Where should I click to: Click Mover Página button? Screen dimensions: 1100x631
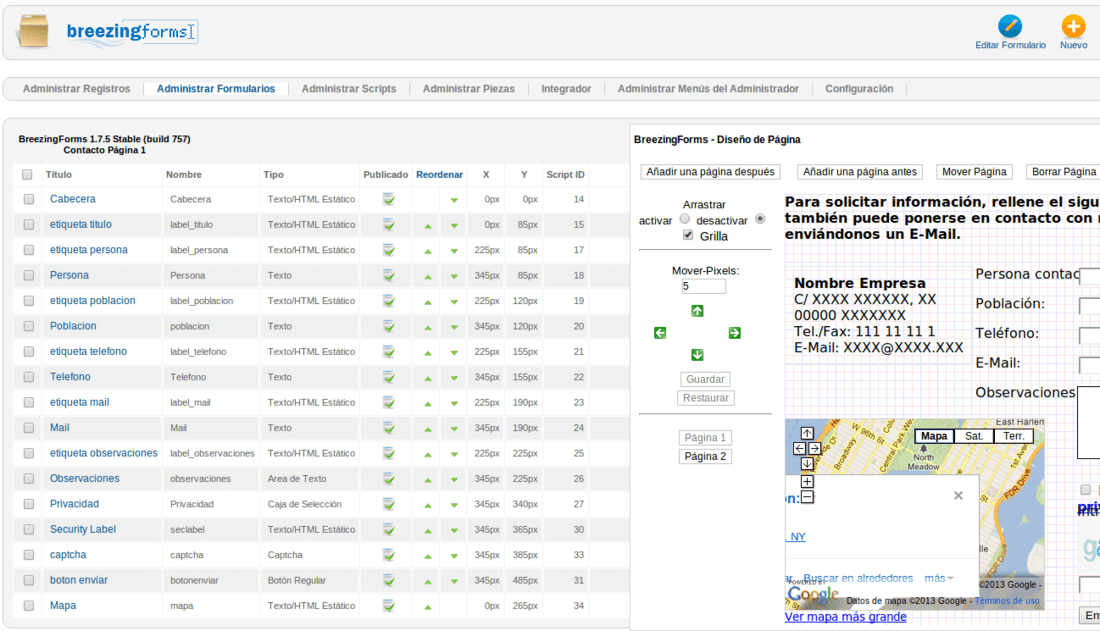click(x=974, y=172)
